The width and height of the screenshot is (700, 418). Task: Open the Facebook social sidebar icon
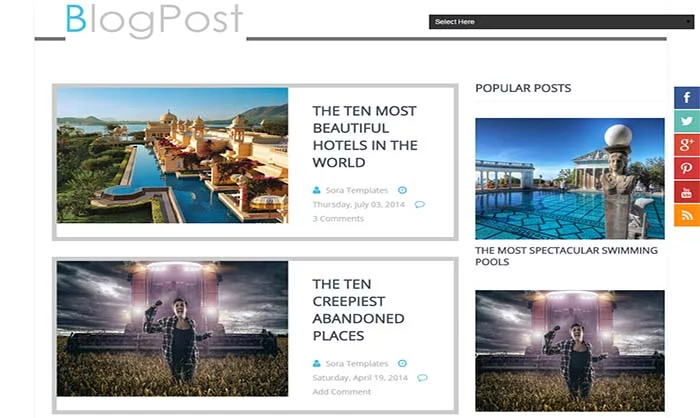click(687, 98)
